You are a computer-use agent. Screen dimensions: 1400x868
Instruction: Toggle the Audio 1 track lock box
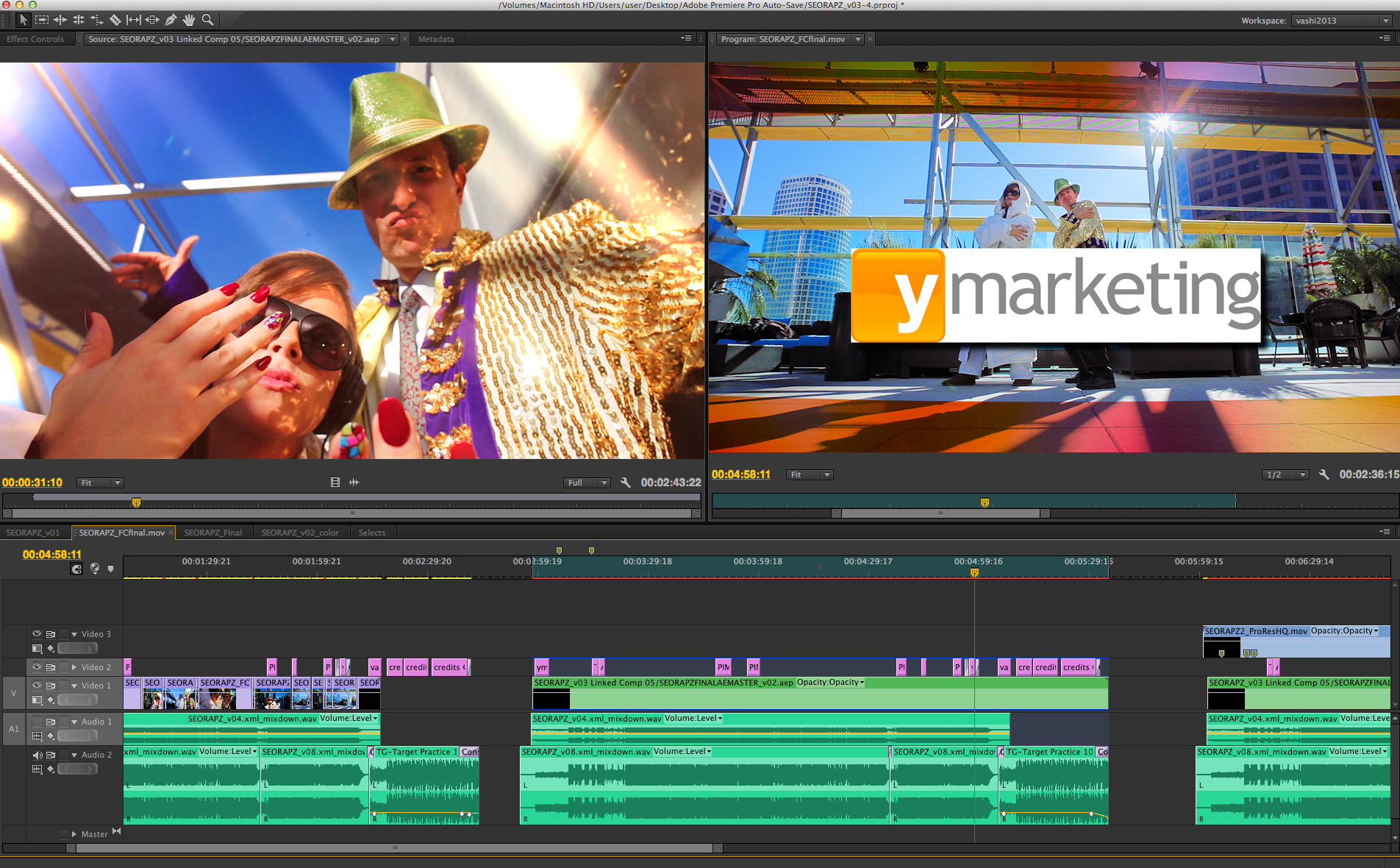63,722
